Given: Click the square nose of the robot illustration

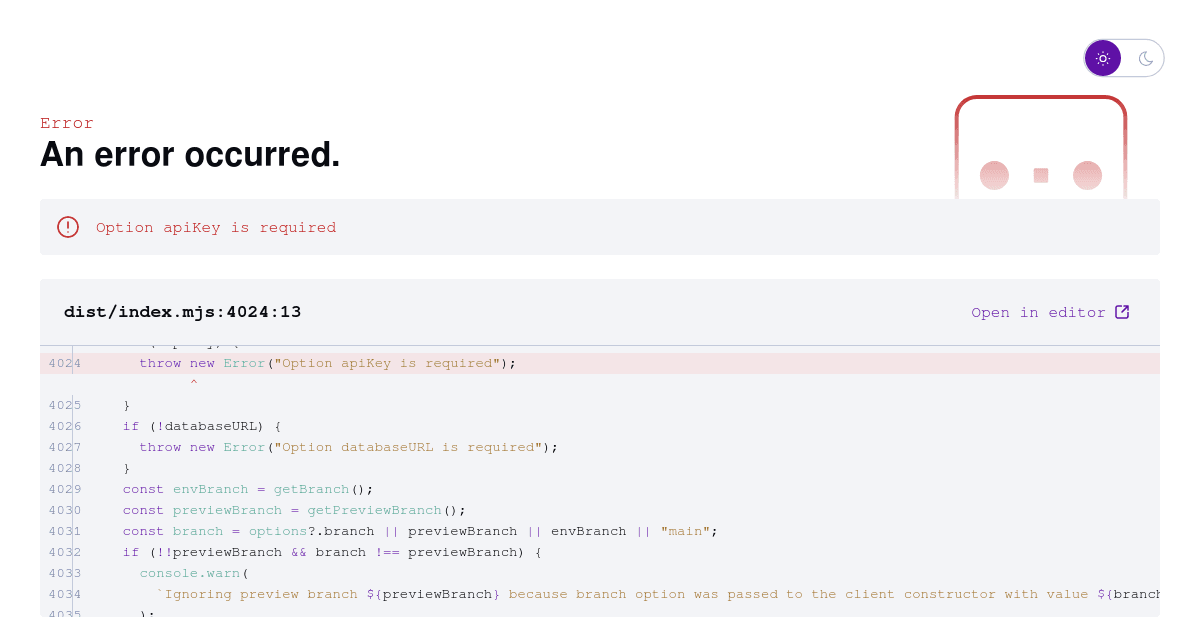Looking at the screenshot, I should click(x=1041, y=175).
